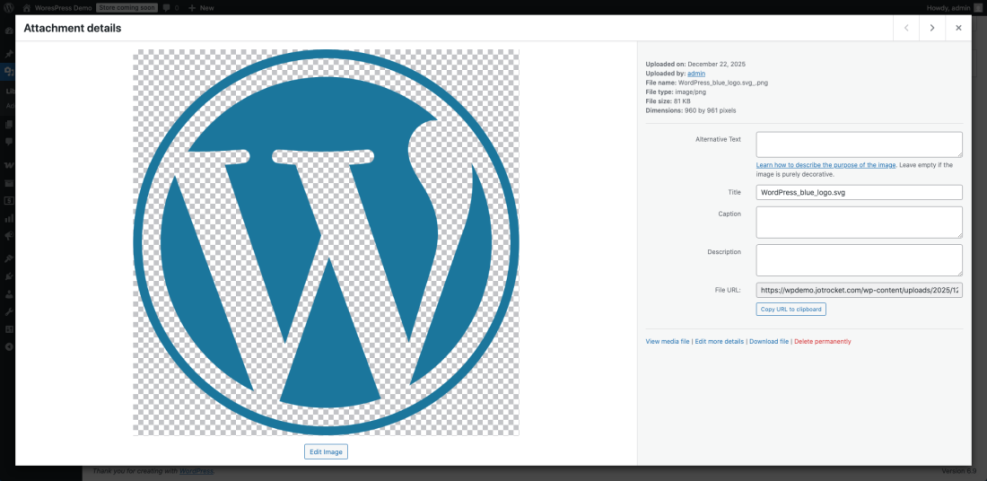Click the WordPress logo in the admin bar
Screen dimensions: 987x481
click(8, 8)
